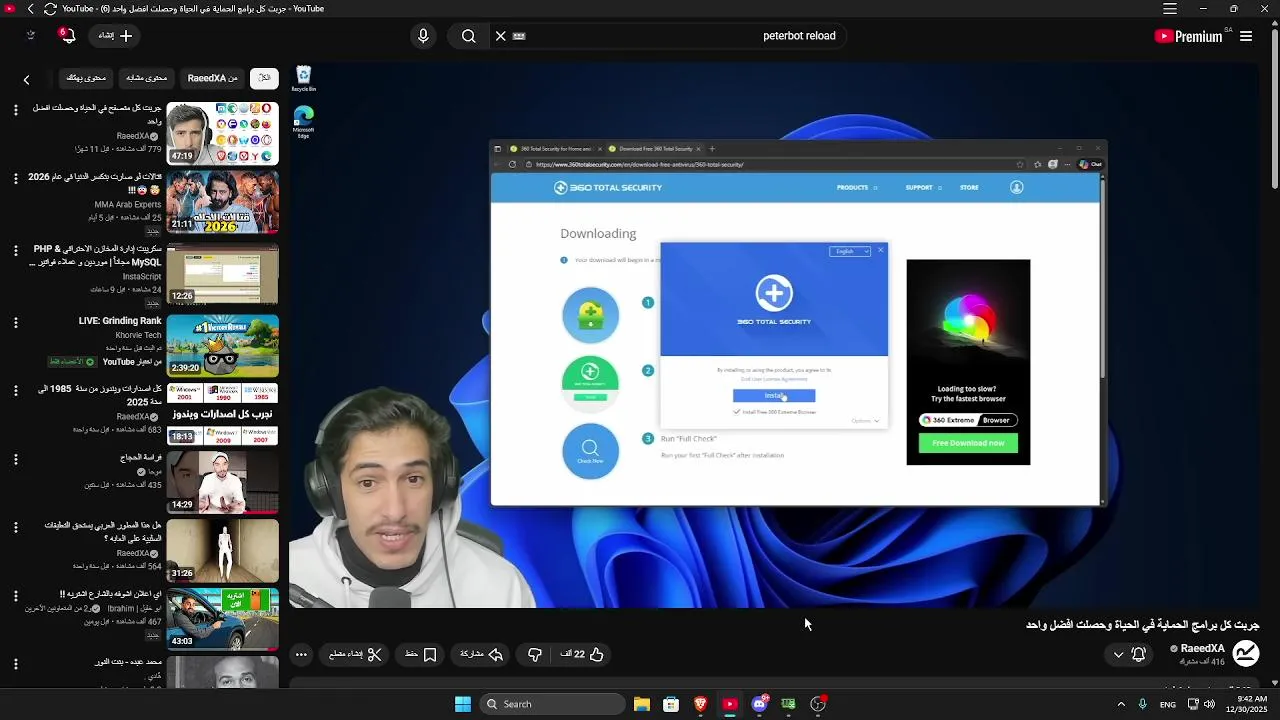Create a clip (إنشاء مقطع)

(356, 655)
